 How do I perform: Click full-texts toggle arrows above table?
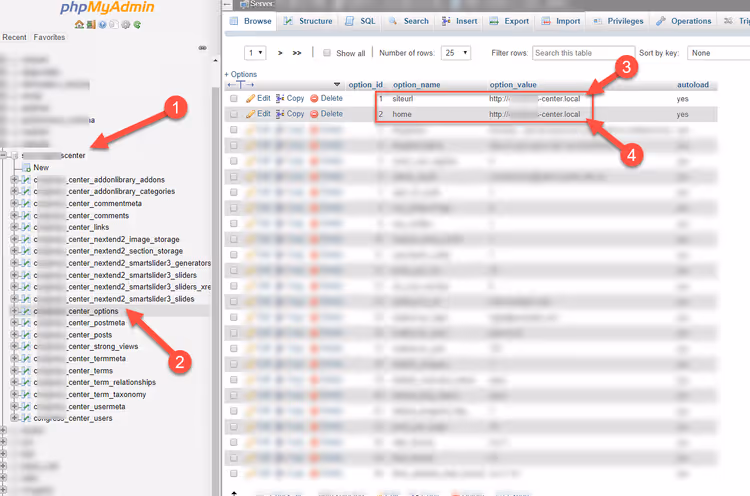point(241,85)
